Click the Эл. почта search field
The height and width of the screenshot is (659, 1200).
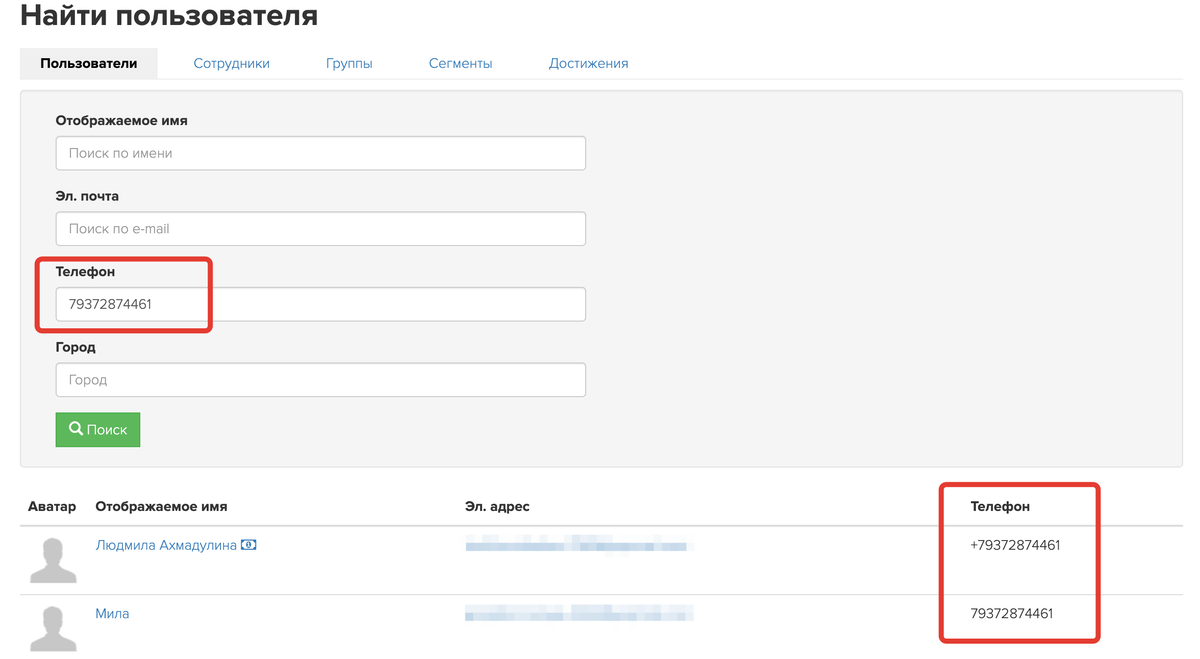(320, 228)
